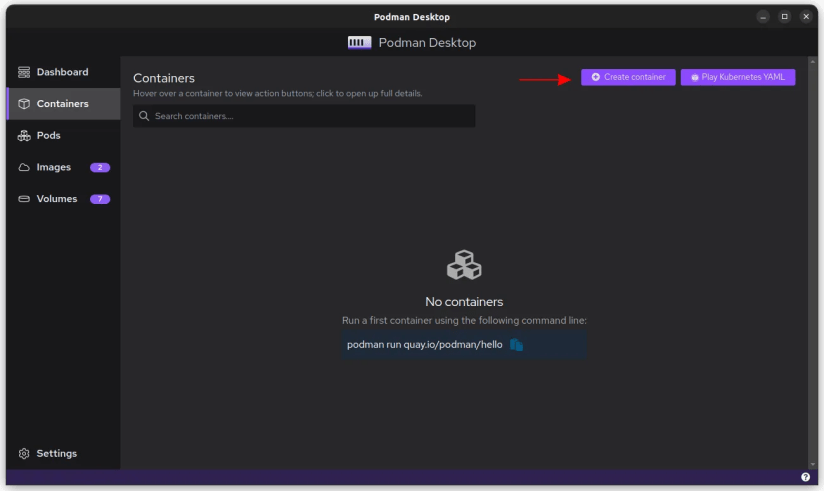Open help via question mark icon
The image size is (824, 491).
click(x=805, y=477)
